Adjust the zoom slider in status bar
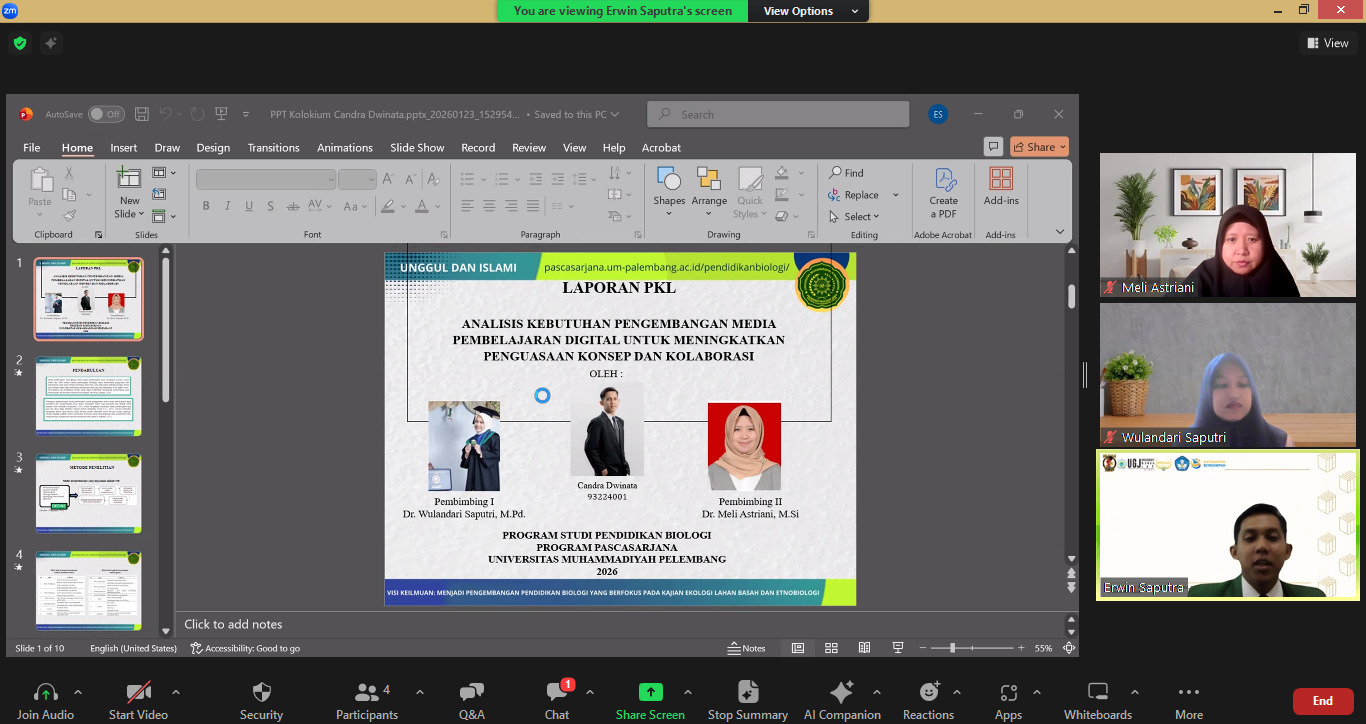This screenshot has width=1366, height=724. [952, 648]
